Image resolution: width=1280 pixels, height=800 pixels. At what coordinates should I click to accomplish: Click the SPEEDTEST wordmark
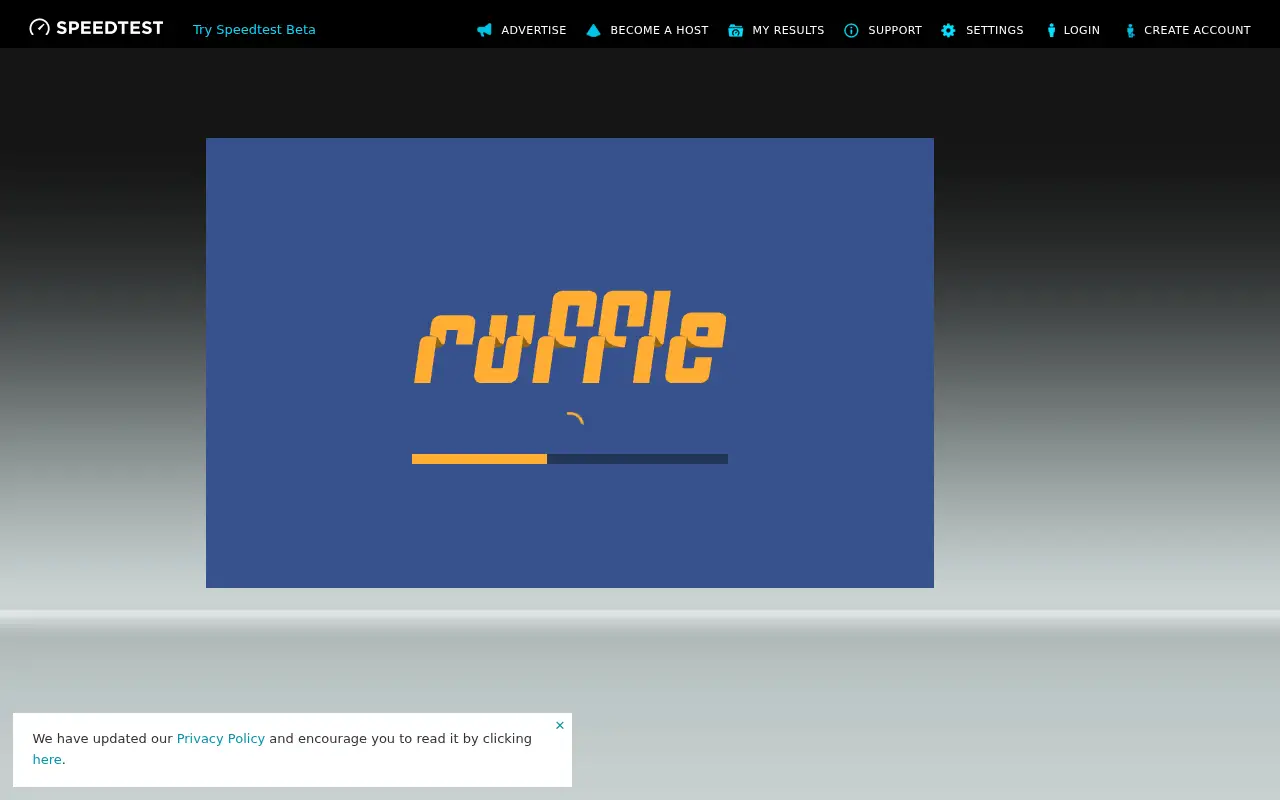coord(109,28)
